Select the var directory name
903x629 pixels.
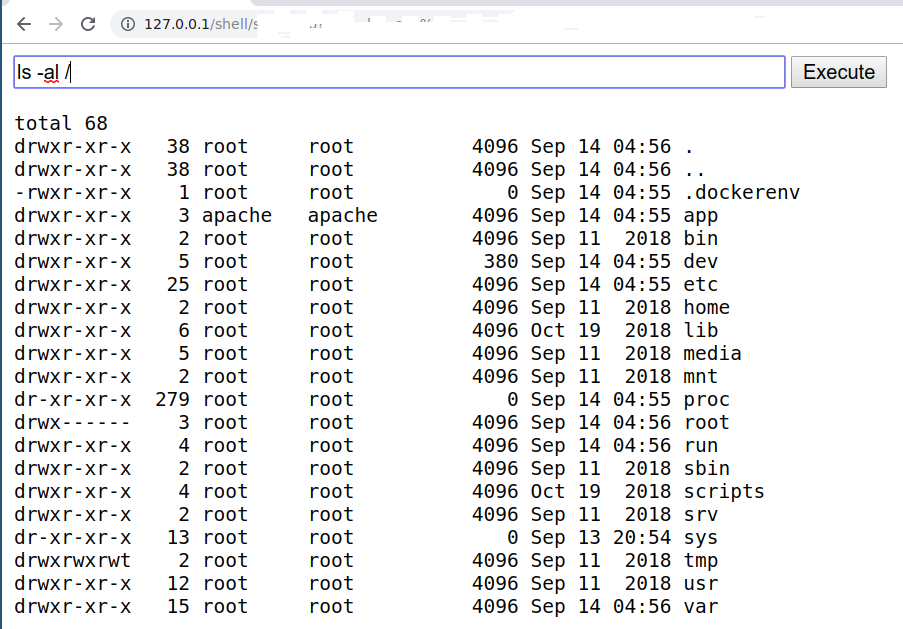[x=701, y=607]
